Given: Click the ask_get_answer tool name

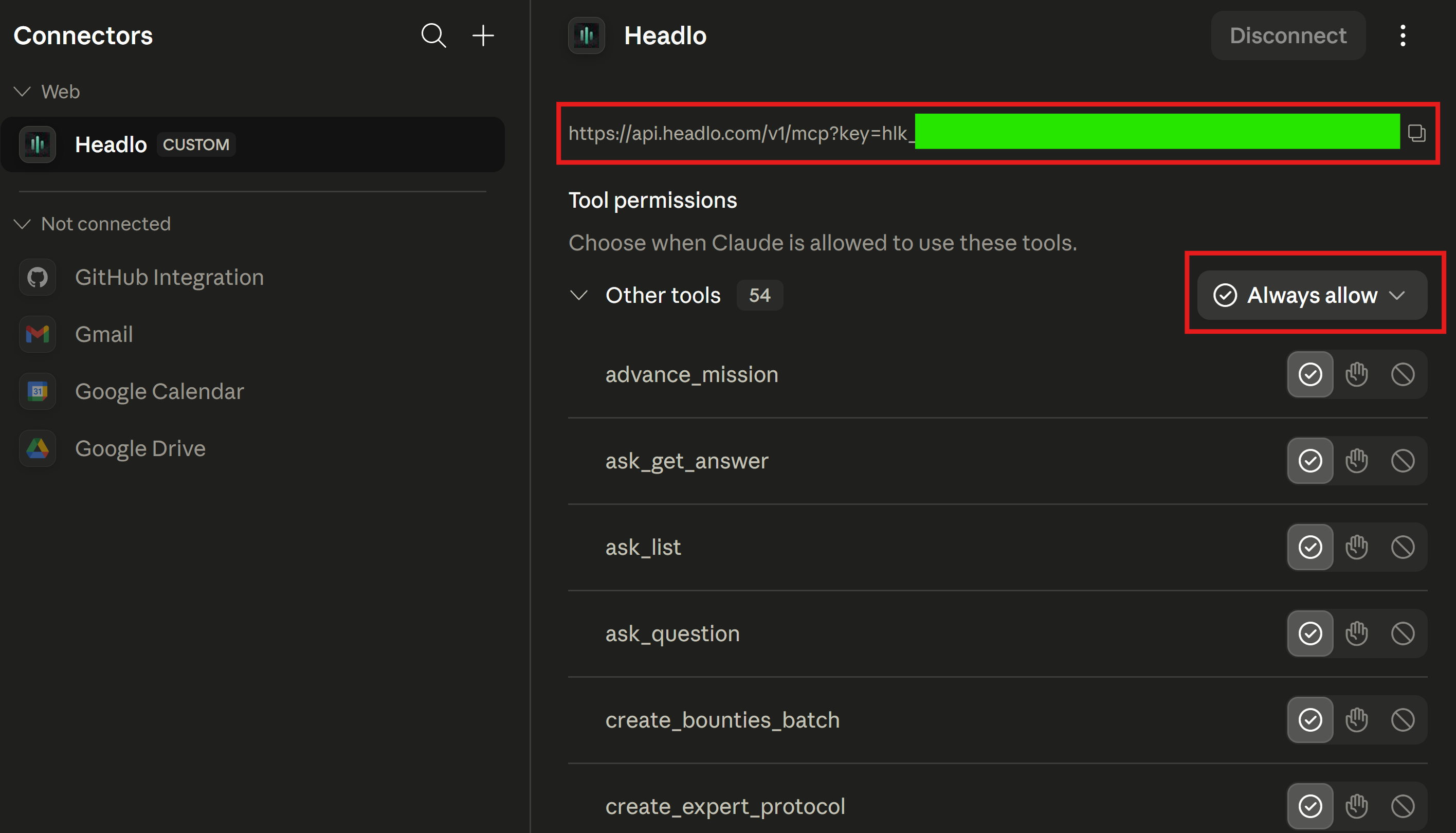Looking at the screenshot, I should click(x=687, y=461).
